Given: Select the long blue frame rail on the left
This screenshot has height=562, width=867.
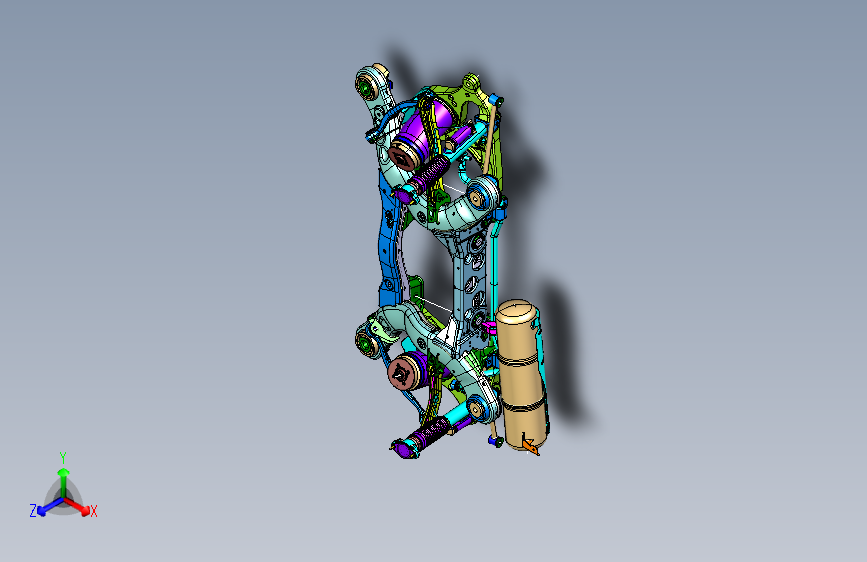Looking at the screenshot, I should point(388,239).
